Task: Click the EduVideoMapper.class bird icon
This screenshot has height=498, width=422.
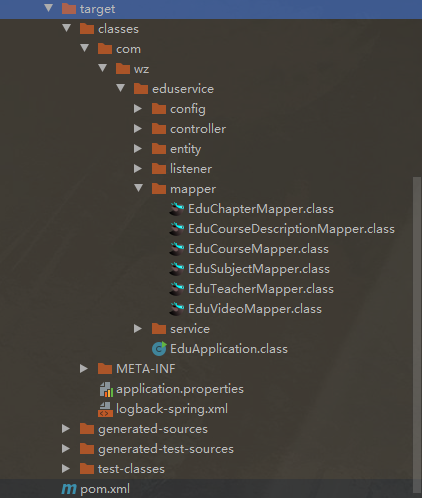Action: (x=177, y=309)
